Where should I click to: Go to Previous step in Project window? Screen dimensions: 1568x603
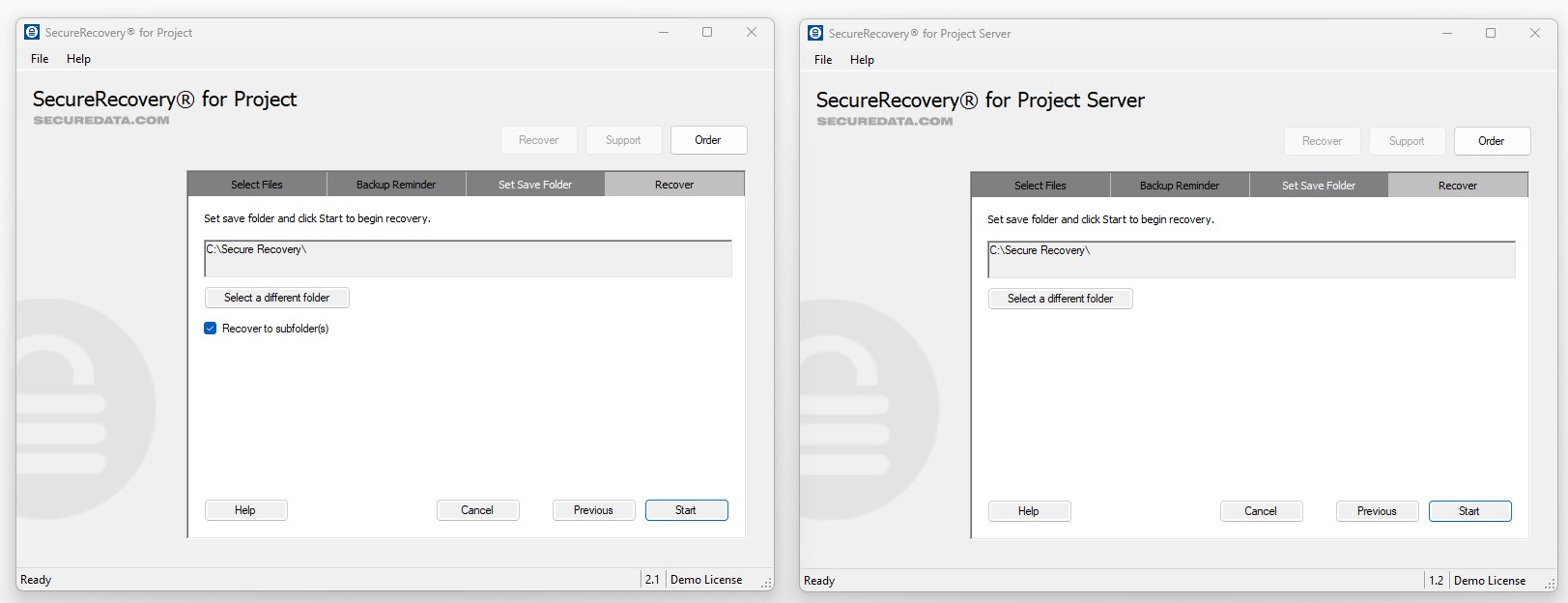pyautogui.click(x=593, y=510)
